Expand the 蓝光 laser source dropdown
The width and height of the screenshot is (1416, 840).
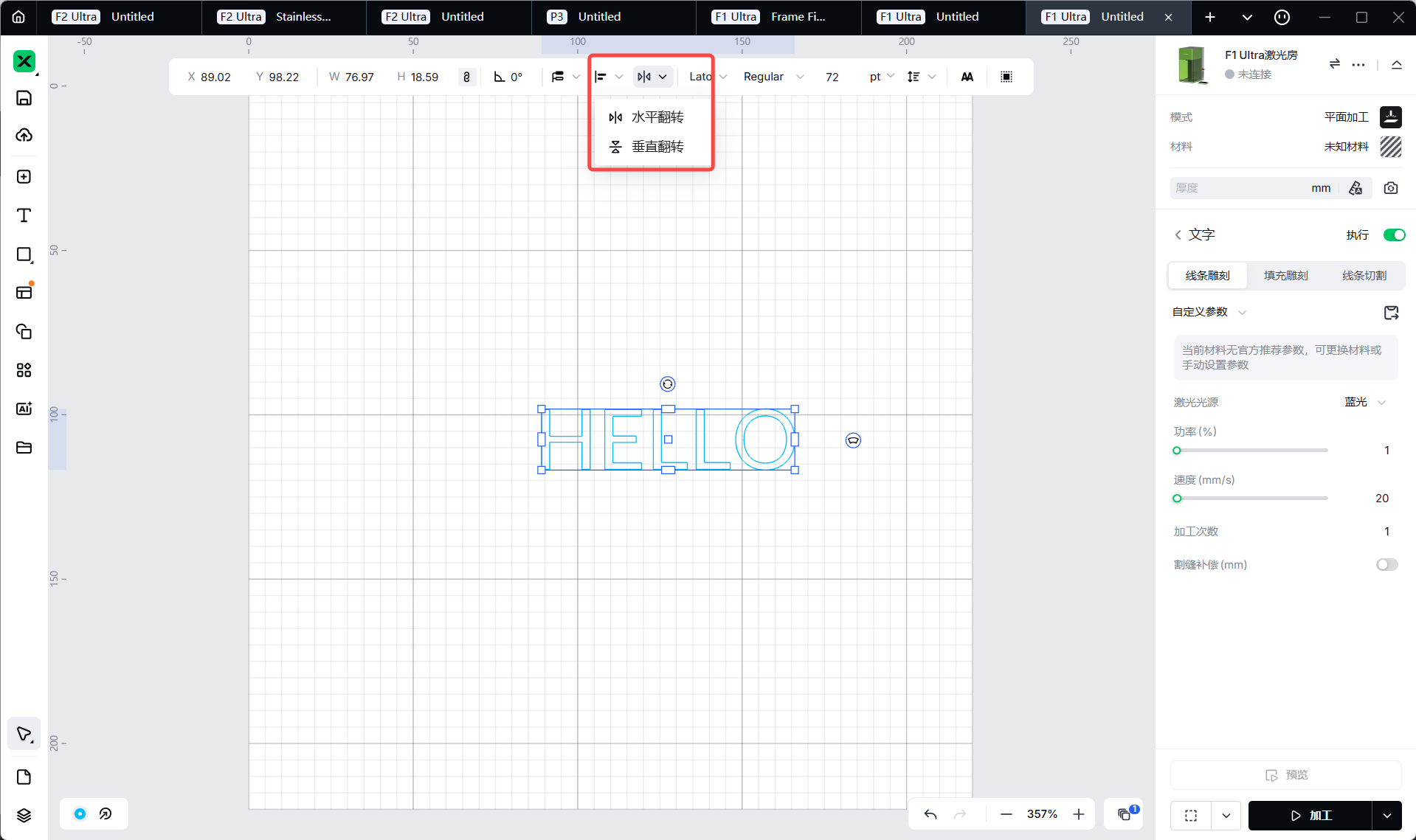(x=1365, y=402)
